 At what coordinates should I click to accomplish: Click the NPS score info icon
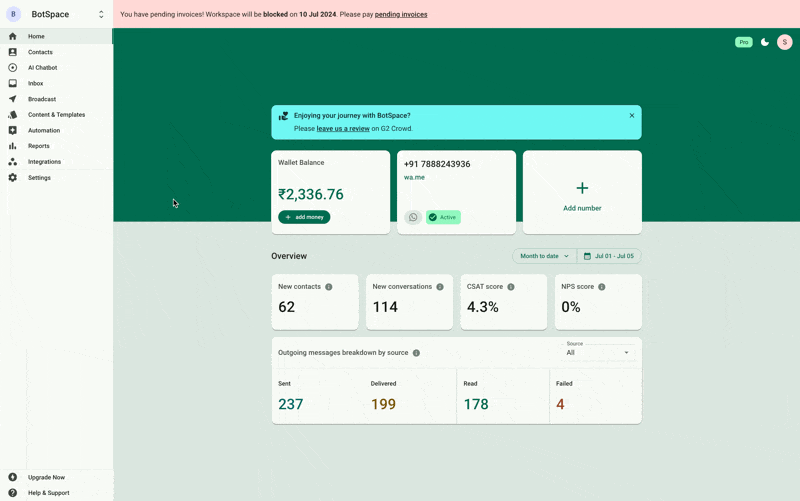pyautogui.click(x=602, y=287)
